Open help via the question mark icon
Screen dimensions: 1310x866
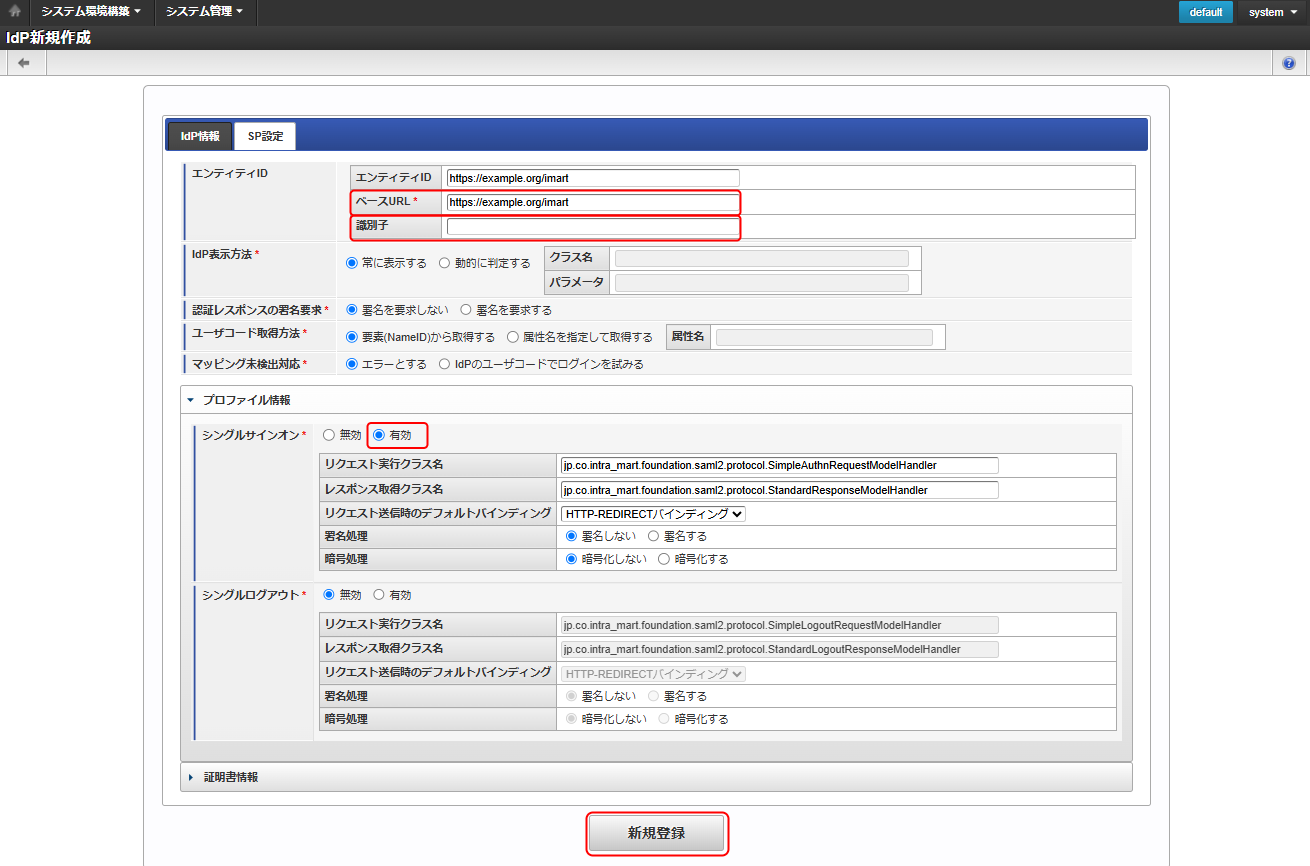pos(1289,62)
